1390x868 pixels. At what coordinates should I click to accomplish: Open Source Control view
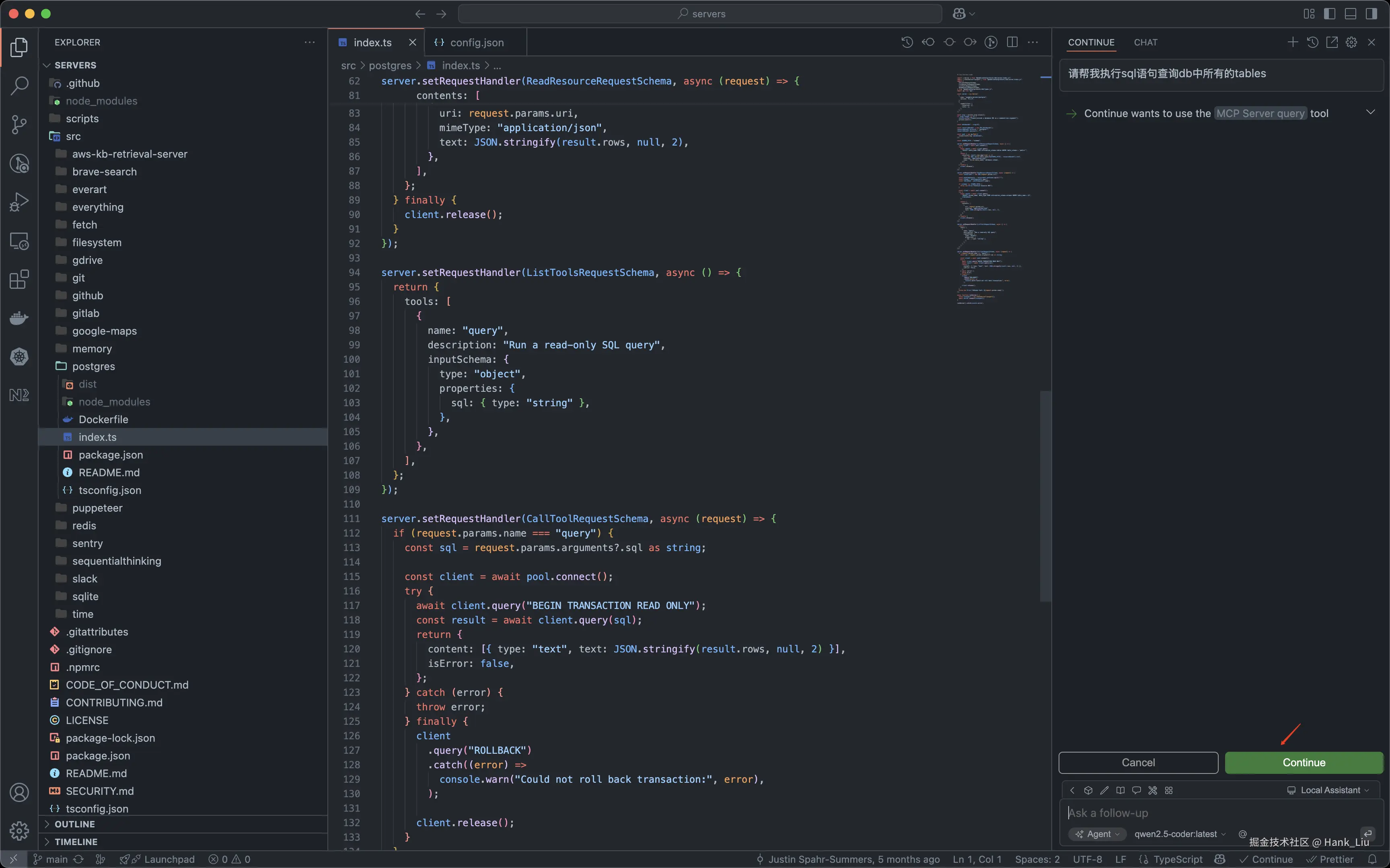click(19, 125)
